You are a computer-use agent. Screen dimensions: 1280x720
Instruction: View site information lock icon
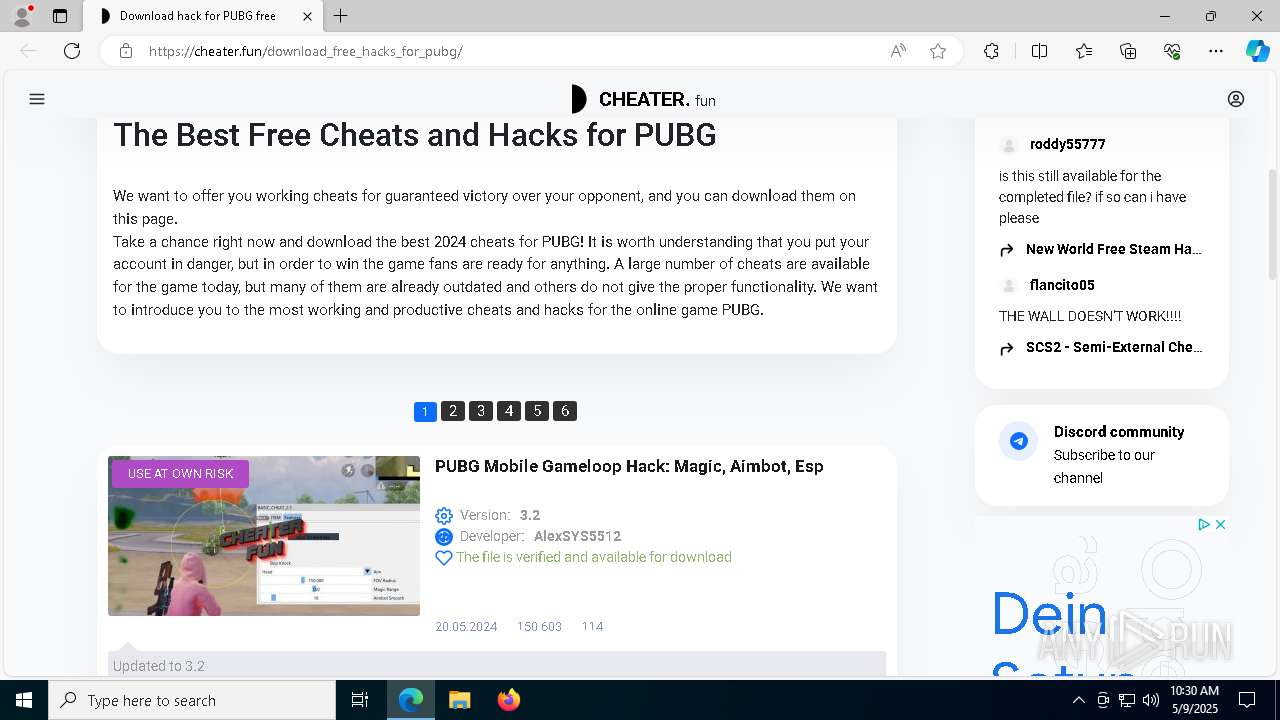point(126,51)
